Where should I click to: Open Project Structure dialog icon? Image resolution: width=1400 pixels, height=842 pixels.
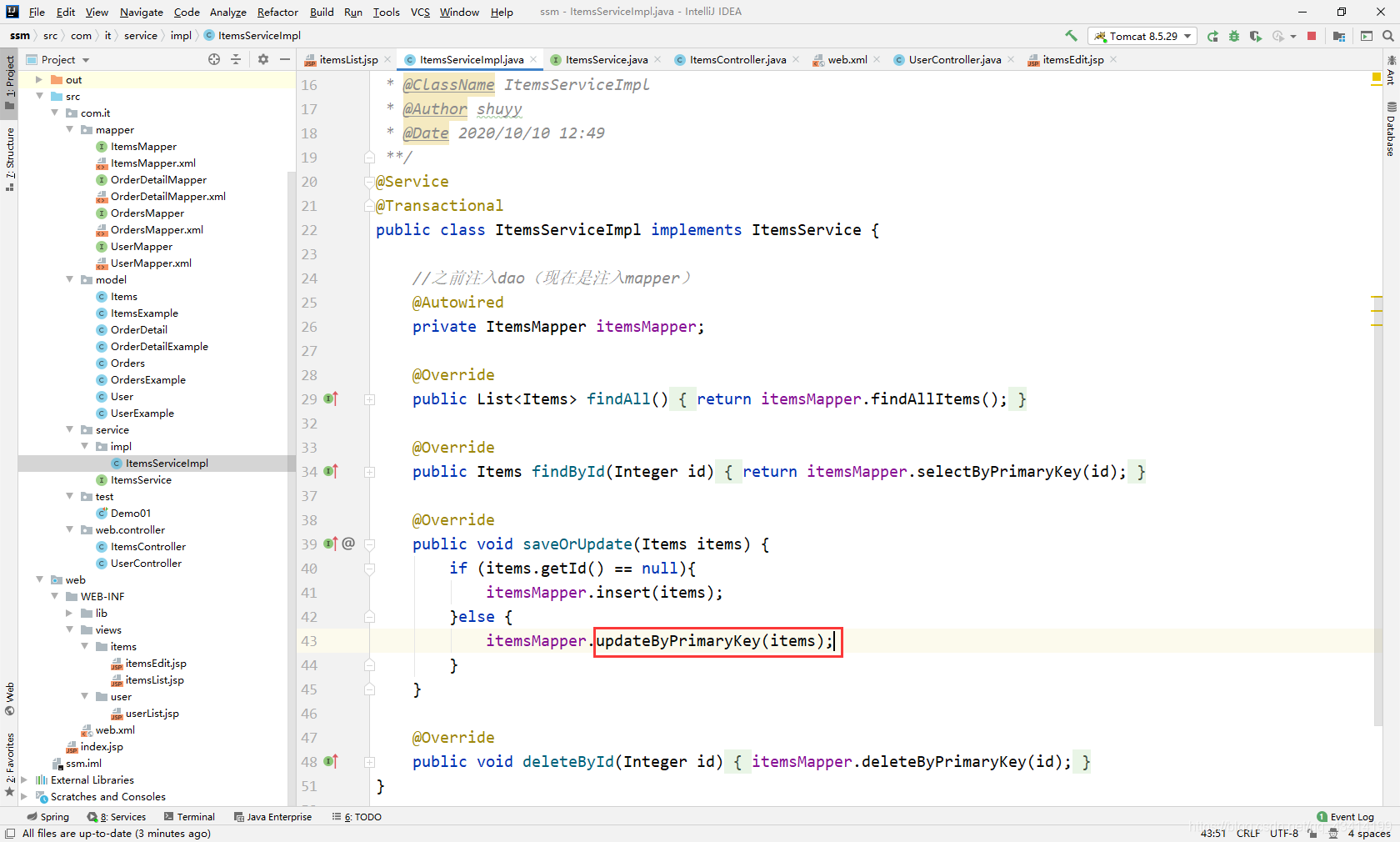(1339, 36)
